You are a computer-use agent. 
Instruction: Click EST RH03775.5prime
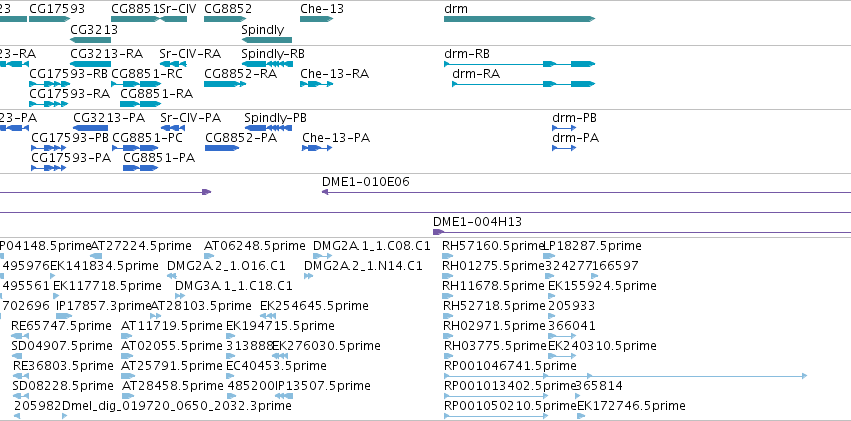[x=495, y=346]
